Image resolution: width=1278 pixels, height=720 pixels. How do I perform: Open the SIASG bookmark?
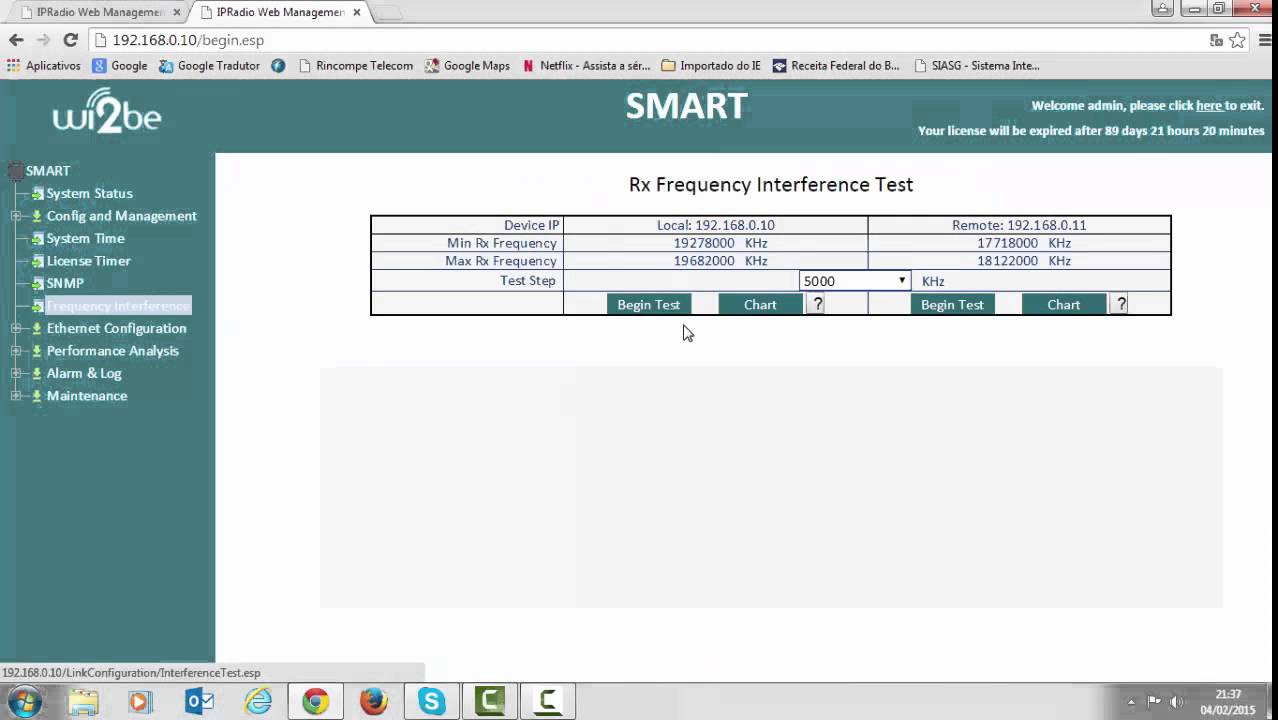[977, 66]
